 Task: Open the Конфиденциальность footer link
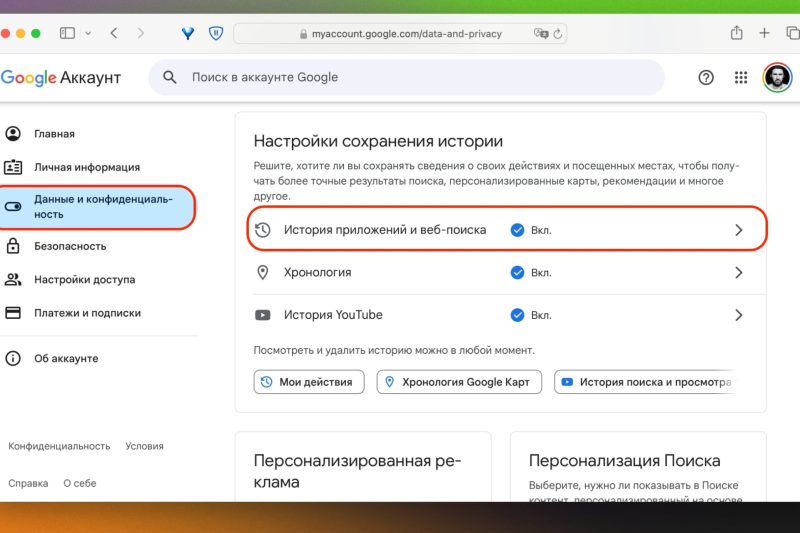(59, 446)
